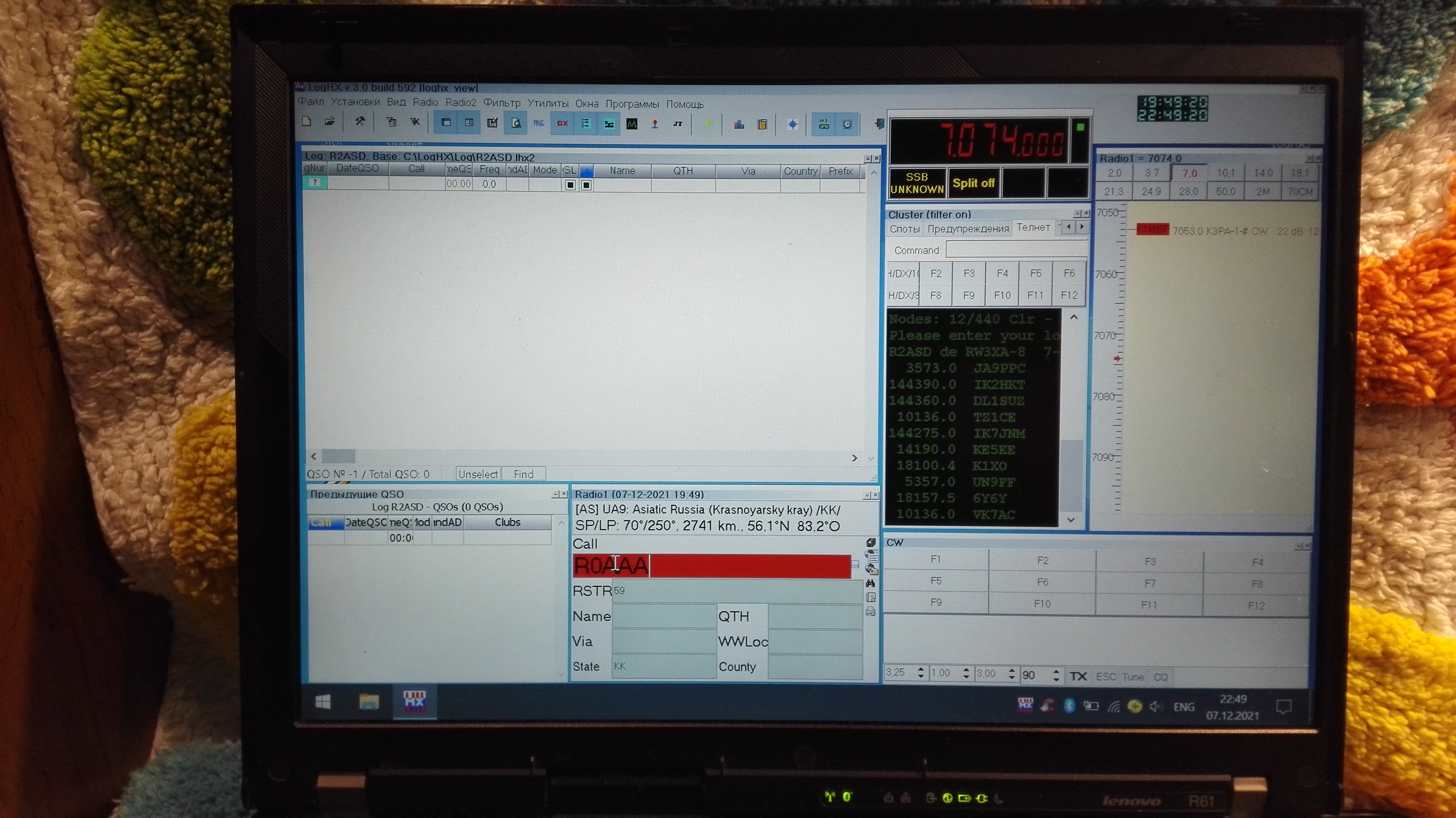Open the spectrum waveform toolbar icon

(632, 124)
